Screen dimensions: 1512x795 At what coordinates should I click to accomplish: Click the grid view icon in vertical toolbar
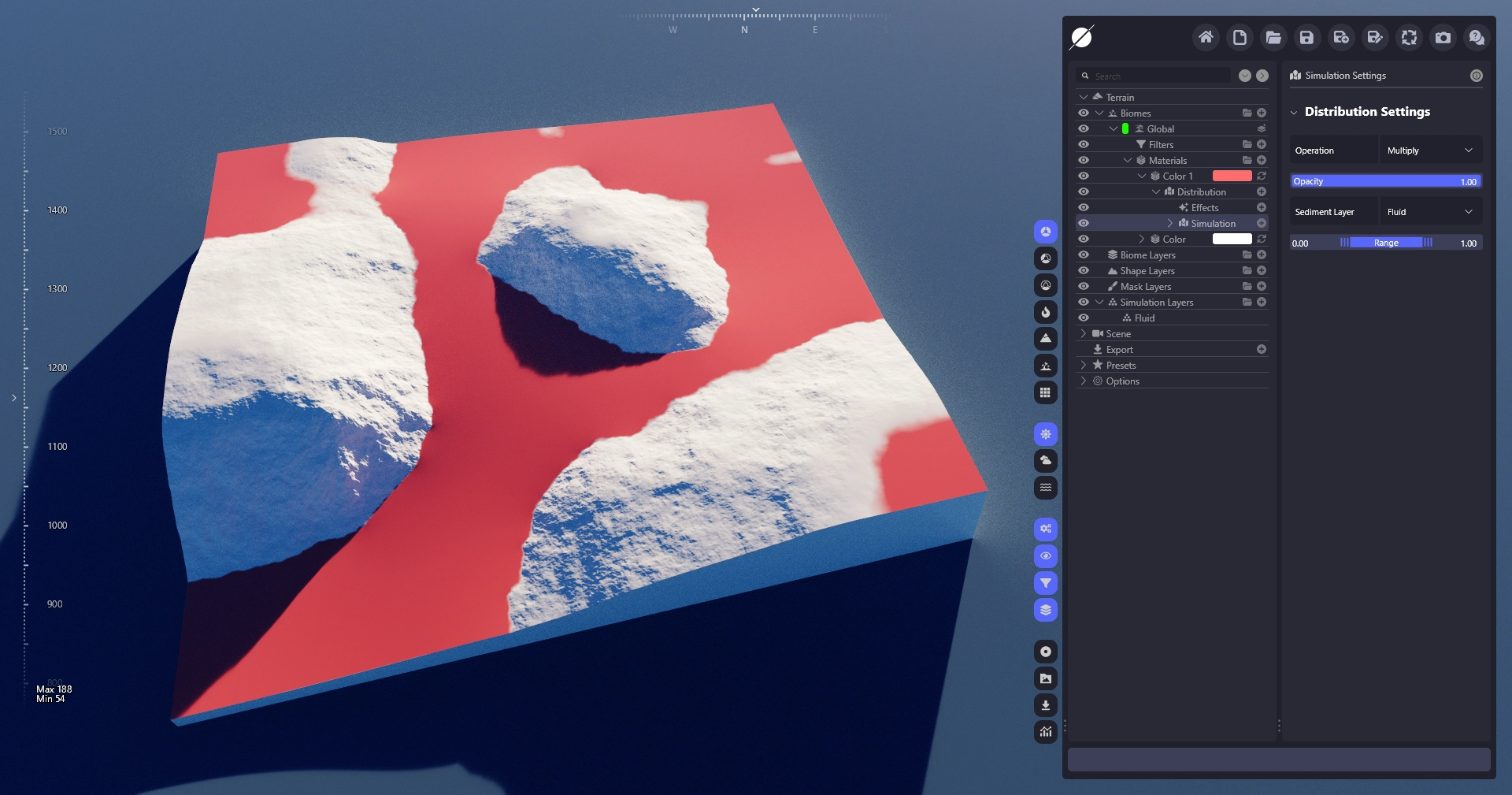tap(1045, 392)
